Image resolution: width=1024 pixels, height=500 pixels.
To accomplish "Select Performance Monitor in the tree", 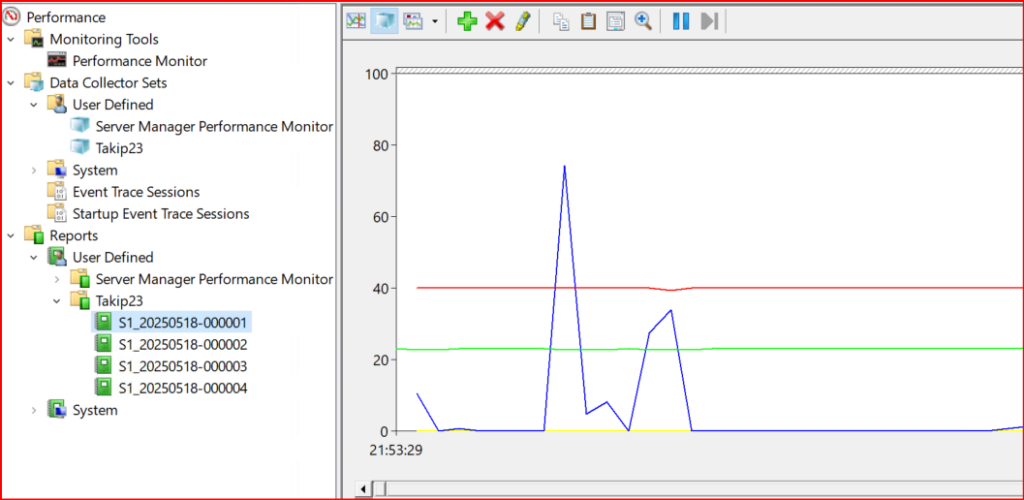I will [139, 61].
